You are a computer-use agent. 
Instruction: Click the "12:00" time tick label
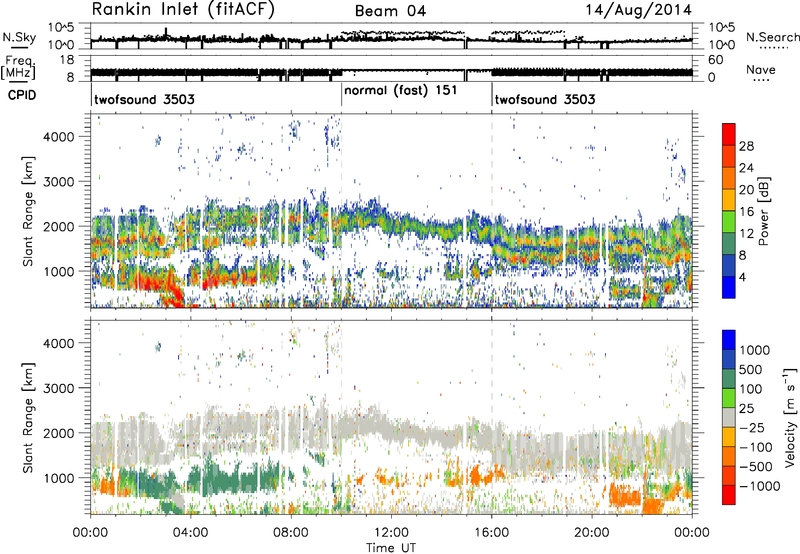pos(391,533)
